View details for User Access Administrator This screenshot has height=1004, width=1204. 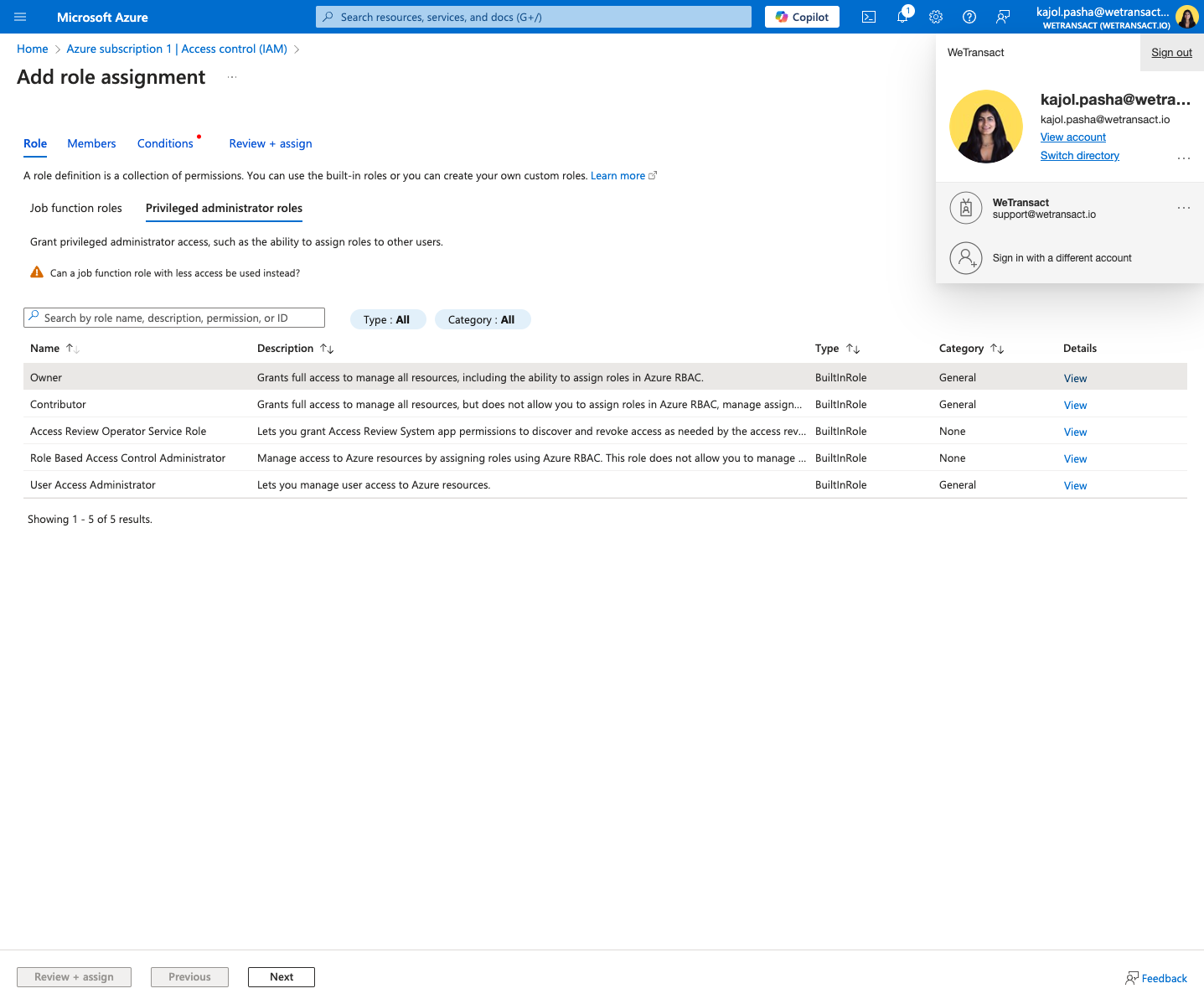1075,486
